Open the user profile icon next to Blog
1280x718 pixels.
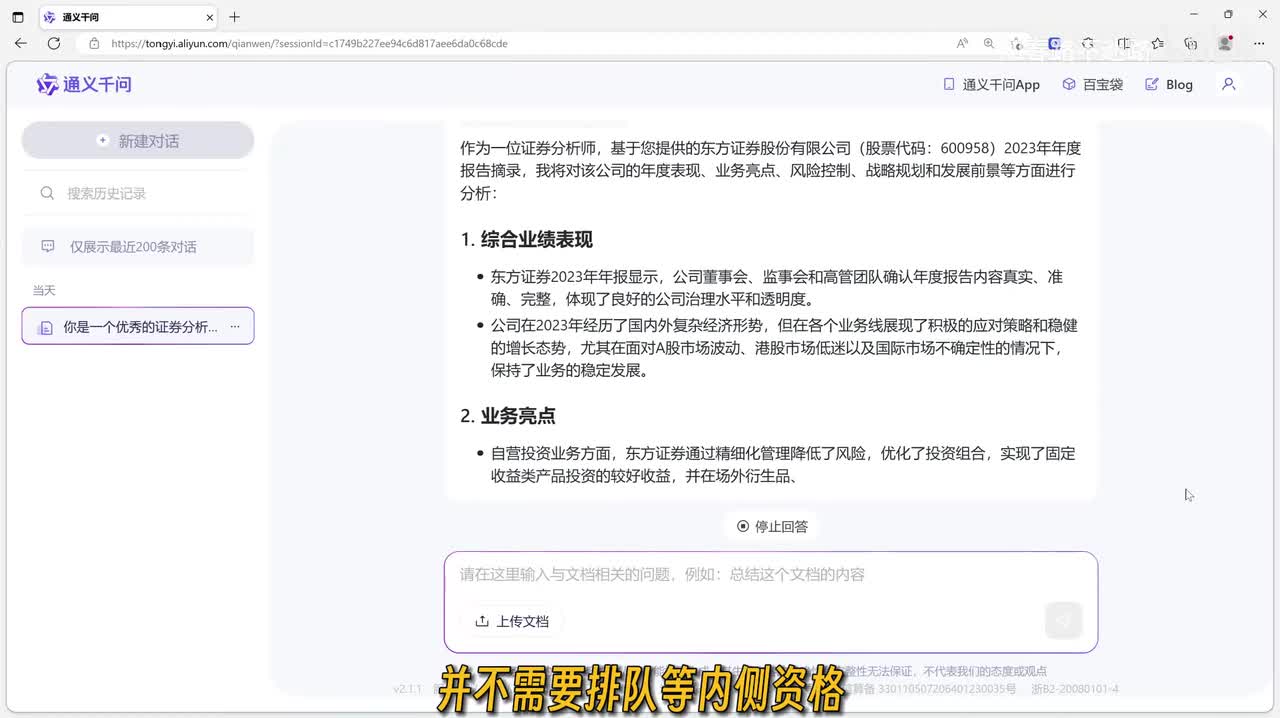click(1229, 85)
